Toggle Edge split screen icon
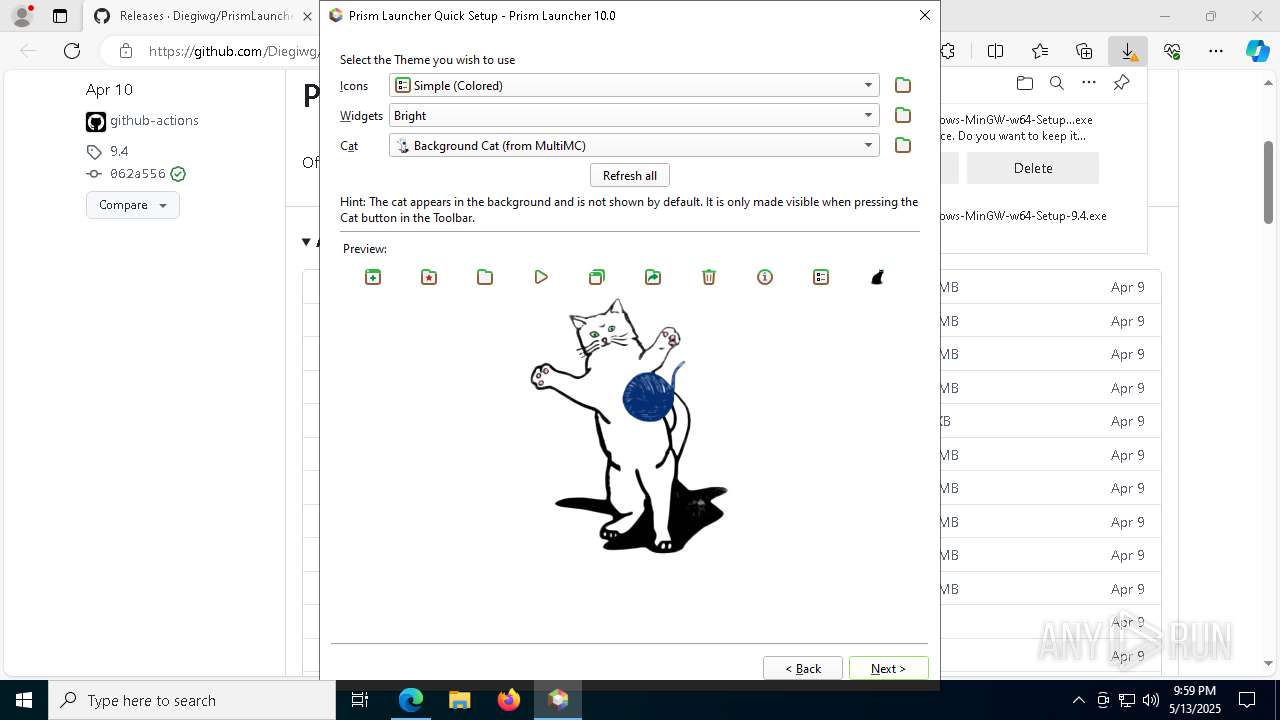This screenshot has height=720, width=1280. [996, 51]
